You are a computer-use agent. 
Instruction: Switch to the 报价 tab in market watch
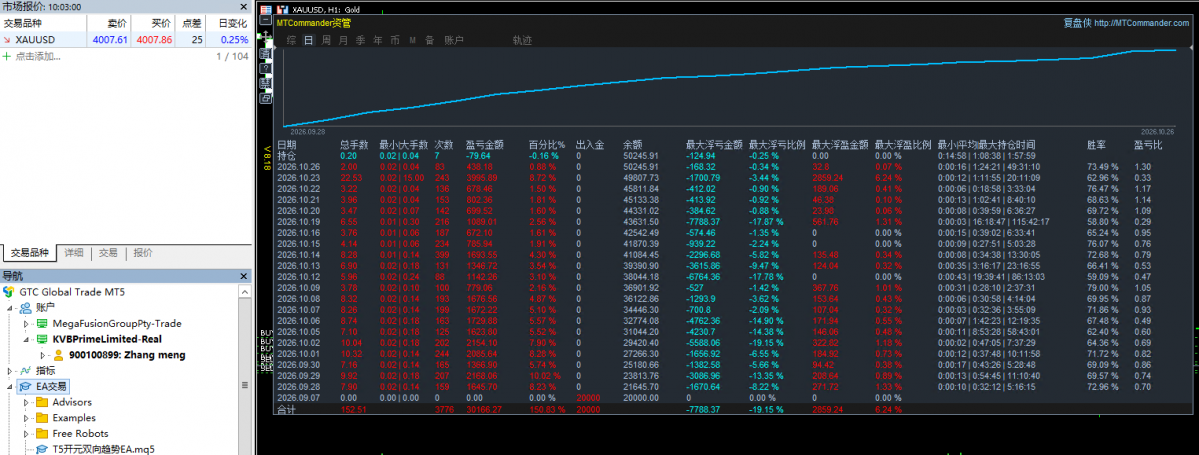click(142, 253)
